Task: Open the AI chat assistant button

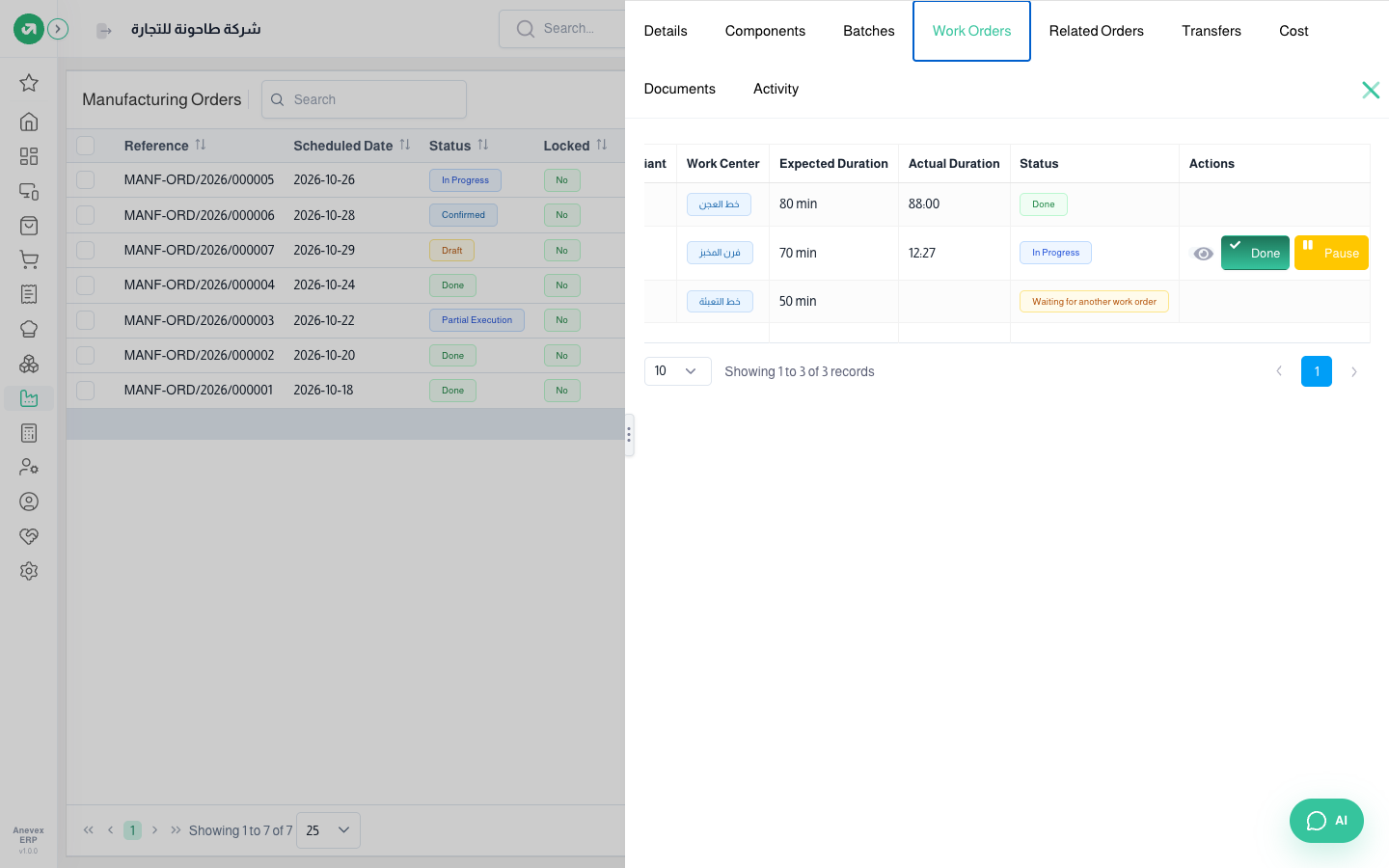Action: click(1326, 821)
